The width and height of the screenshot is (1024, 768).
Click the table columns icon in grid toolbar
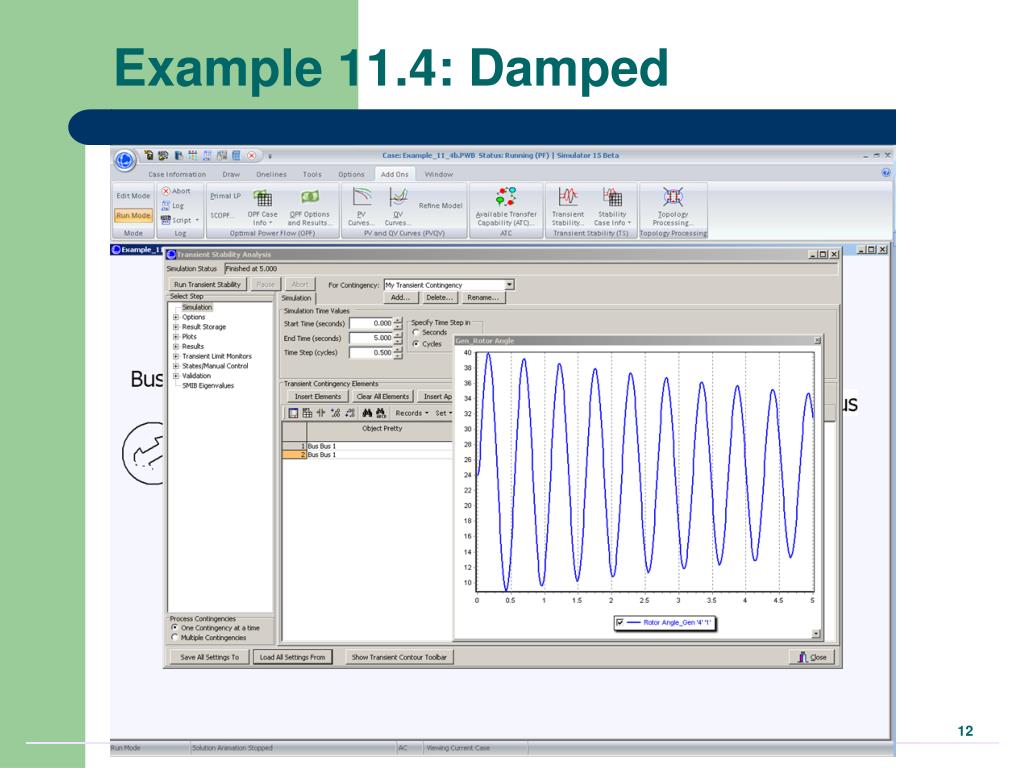[307, 413]
